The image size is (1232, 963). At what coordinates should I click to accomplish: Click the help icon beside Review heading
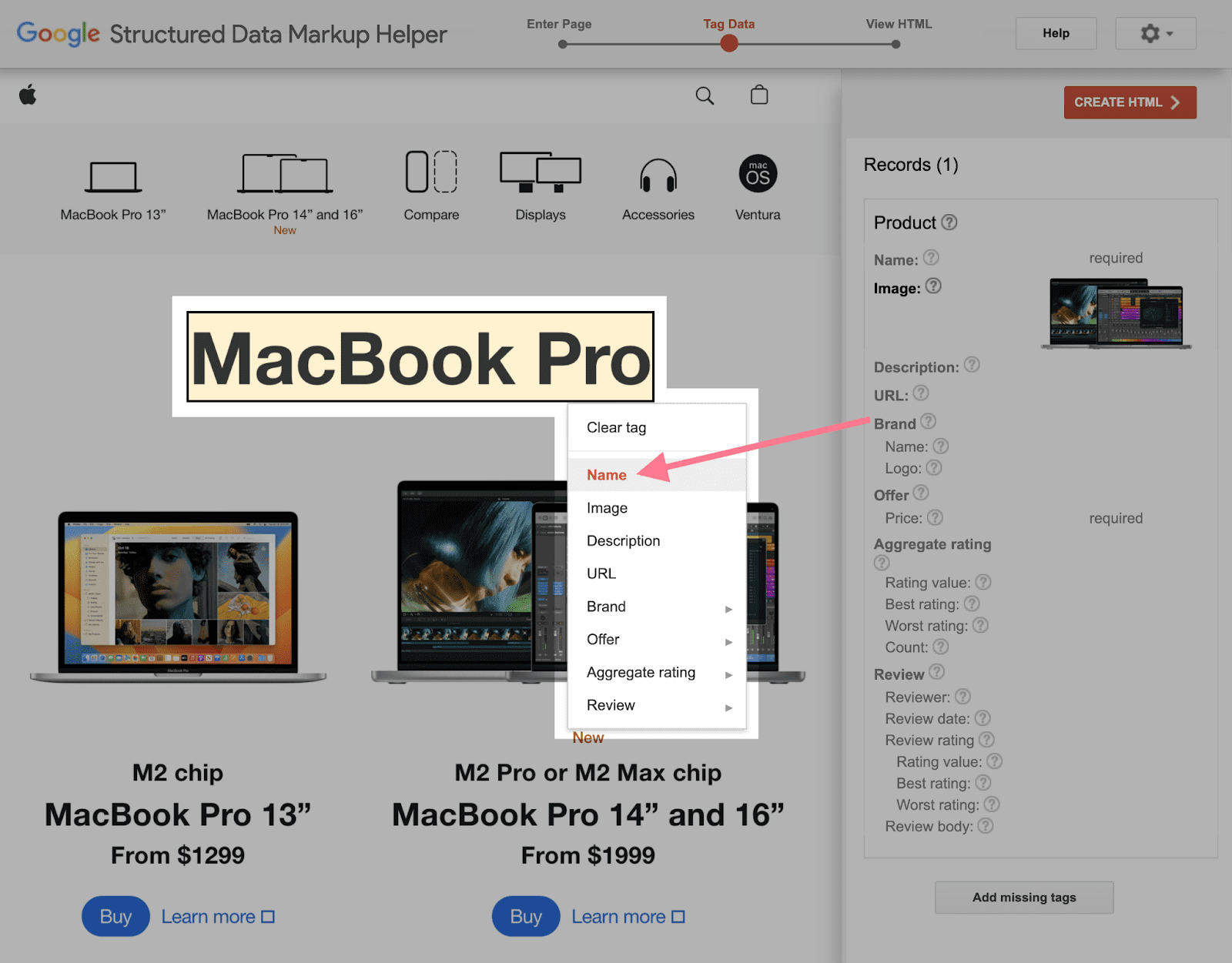point(936,673)
